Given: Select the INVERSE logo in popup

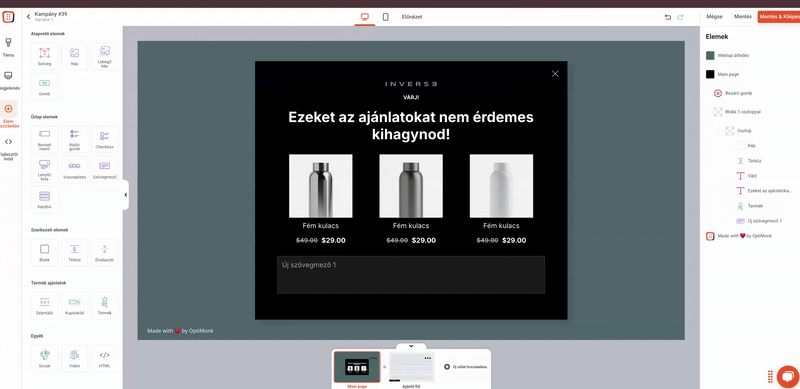Looking at the screenshot, I should pos(411,84).
